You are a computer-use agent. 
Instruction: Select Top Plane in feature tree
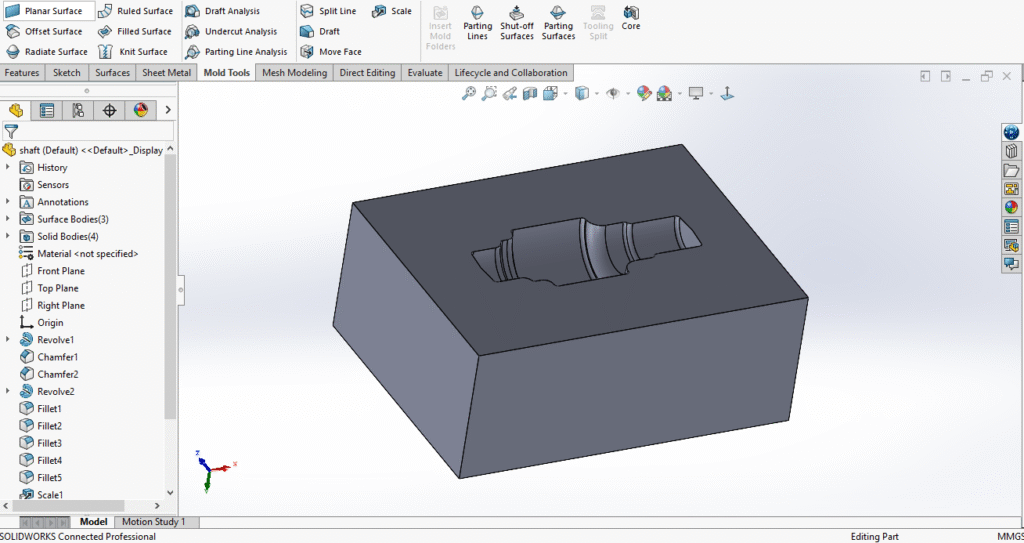58,288
